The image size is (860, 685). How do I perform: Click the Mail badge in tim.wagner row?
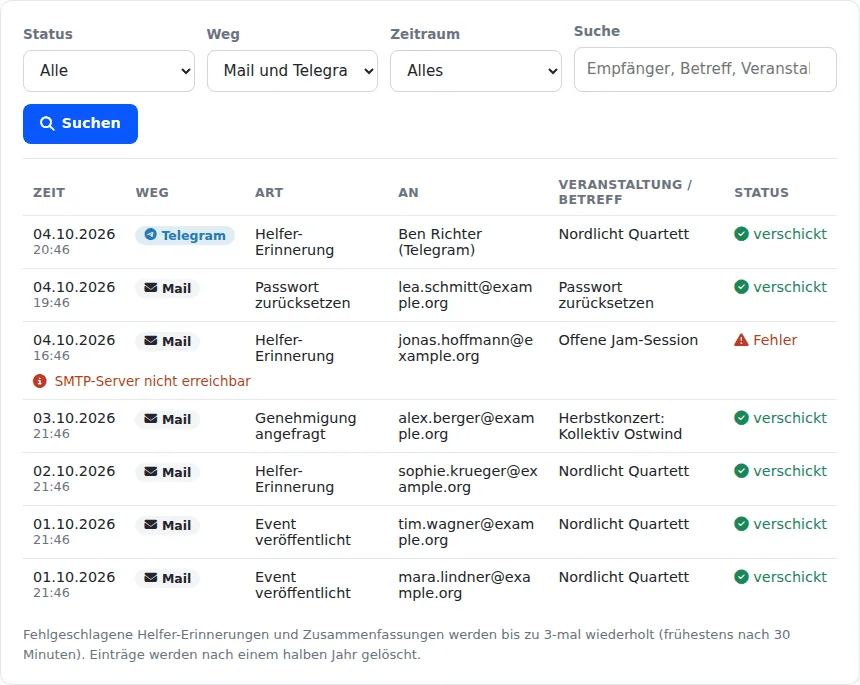click(x=167, y=525)
